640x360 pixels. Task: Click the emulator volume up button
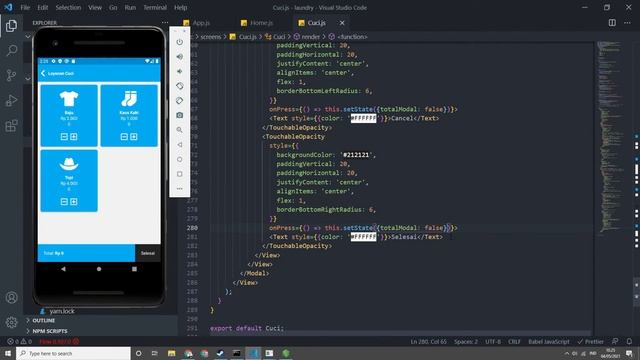180,57
